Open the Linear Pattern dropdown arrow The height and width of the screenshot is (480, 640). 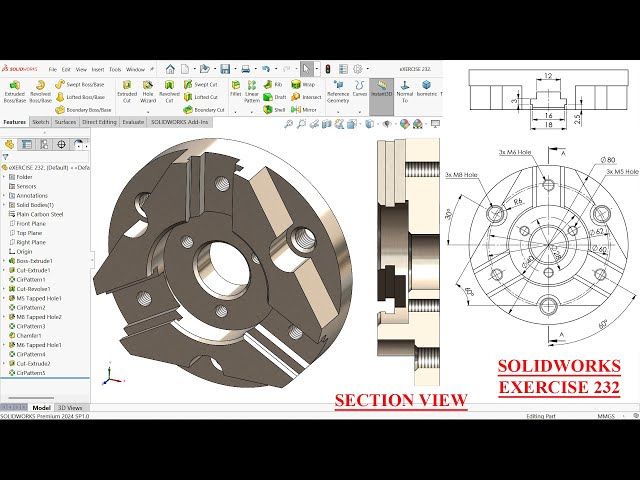pyautogui.click(x=252, y=111)
